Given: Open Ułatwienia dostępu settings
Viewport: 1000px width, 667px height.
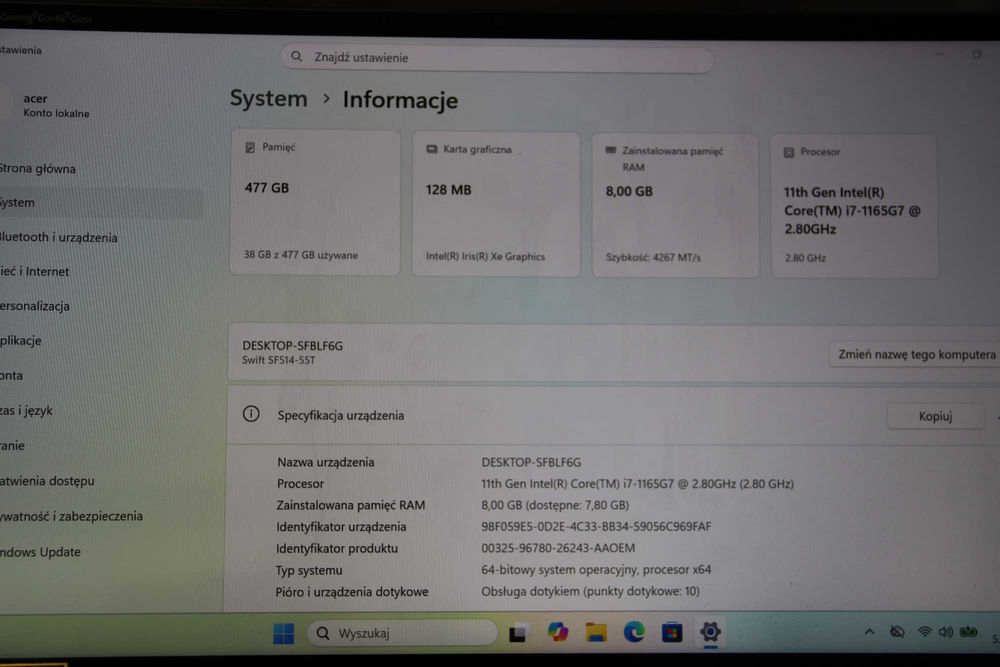Looking at the screenshot, I should click(47, 481).
